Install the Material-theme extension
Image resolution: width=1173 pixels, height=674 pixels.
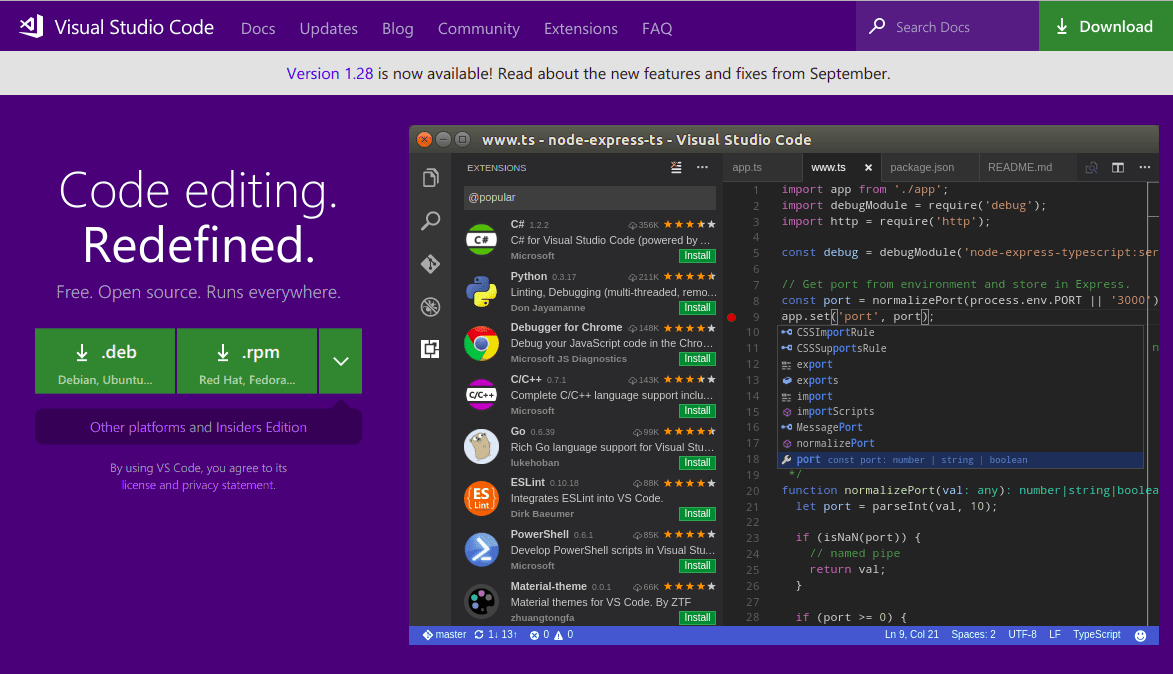697,617
